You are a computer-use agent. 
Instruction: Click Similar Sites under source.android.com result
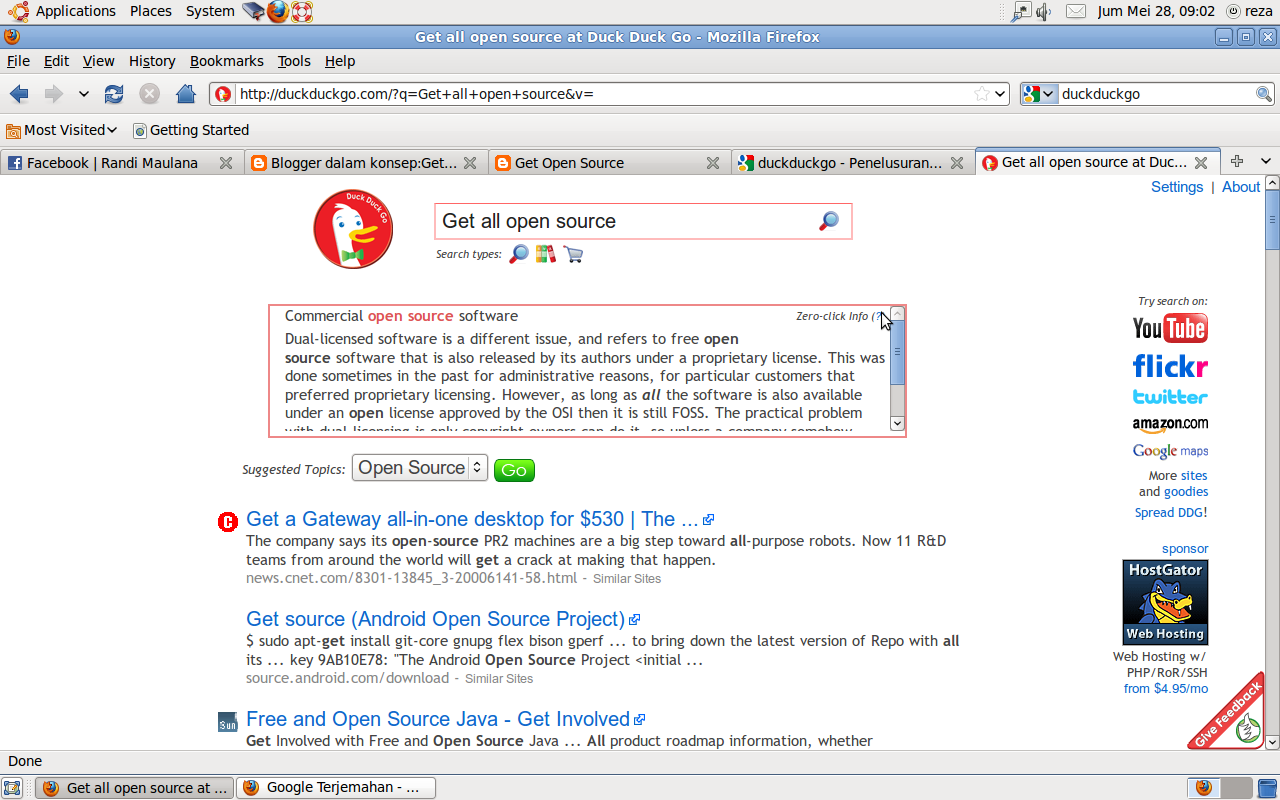[x=499, y=679]
